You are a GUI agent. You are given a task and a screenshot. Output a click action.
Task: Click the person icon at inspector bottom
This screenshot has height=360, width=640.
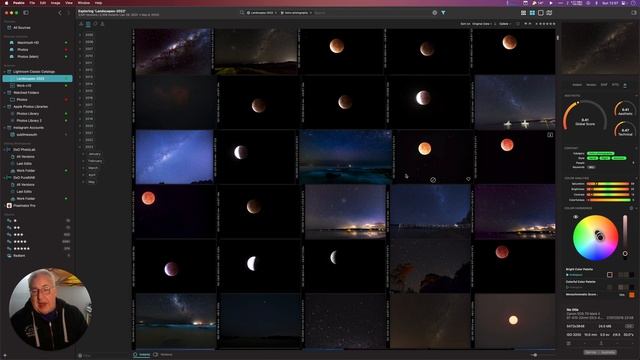[x=601, y=343]
